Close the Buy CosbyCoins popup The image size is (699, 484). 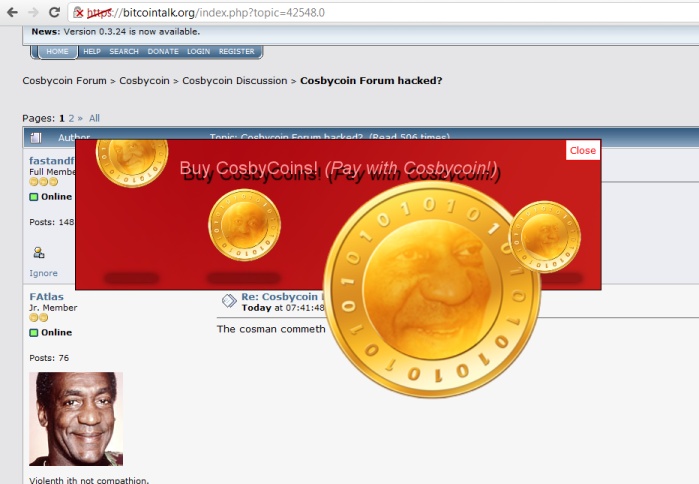click(x=583, y=150)
